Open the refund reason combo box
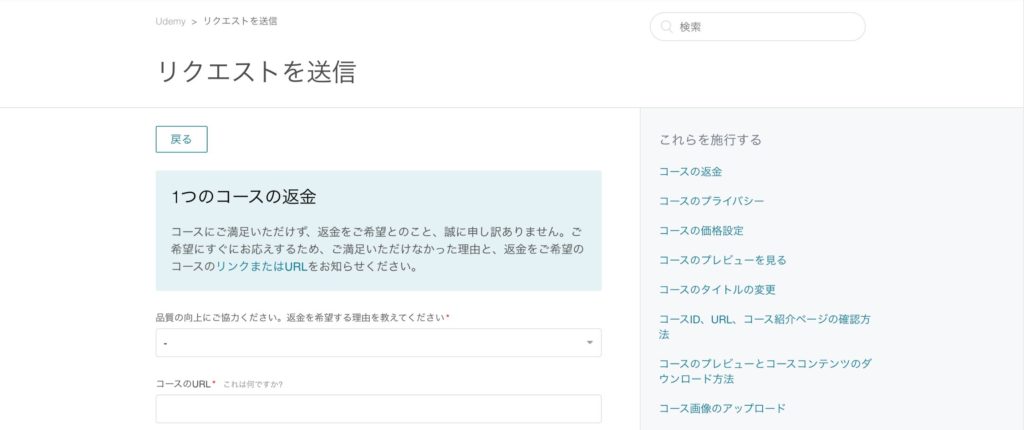The height and width of the screenshot is (430, 1024). click(378, 342)
